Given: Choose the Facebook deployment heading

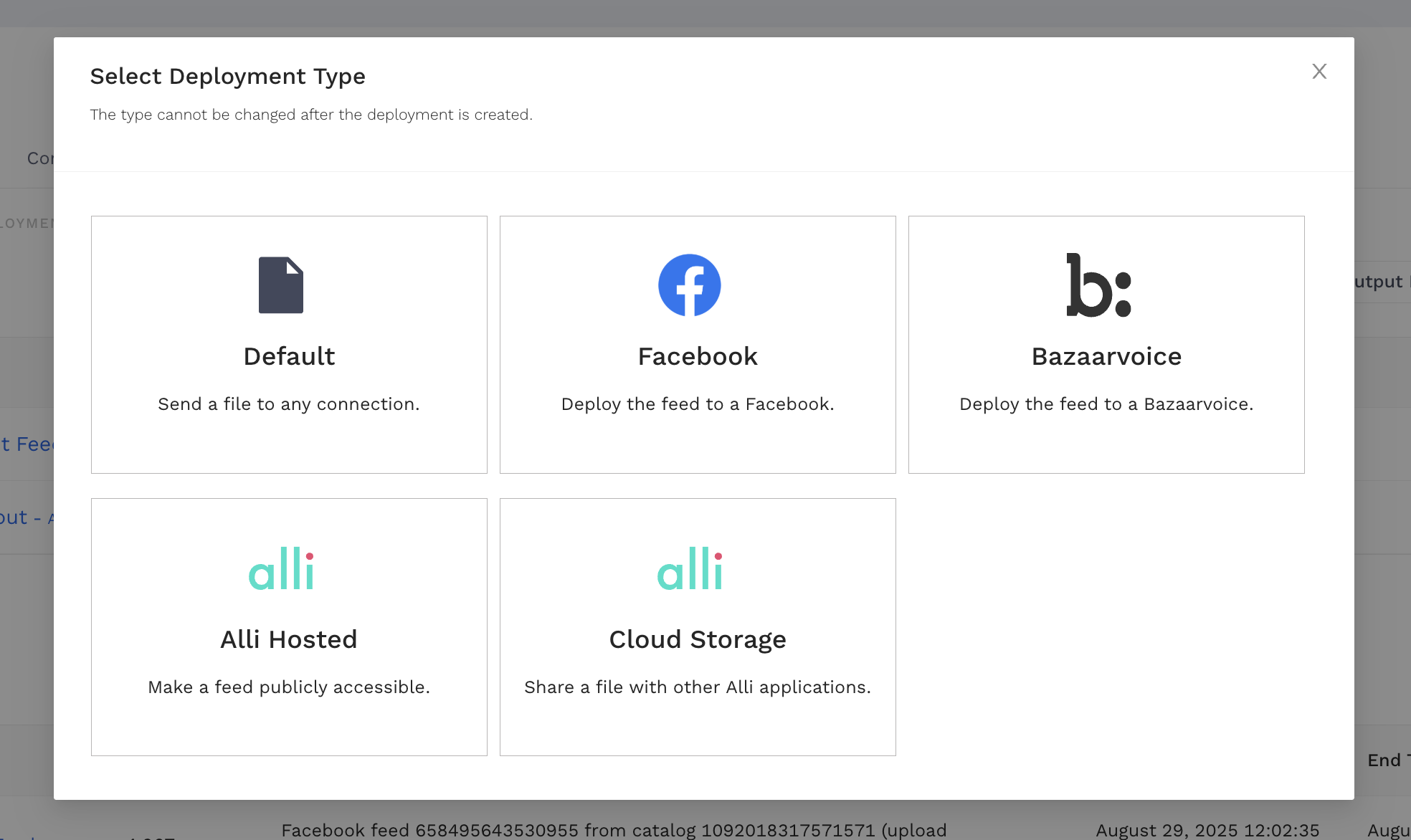Looking at the screenshot, I should 698,356.
